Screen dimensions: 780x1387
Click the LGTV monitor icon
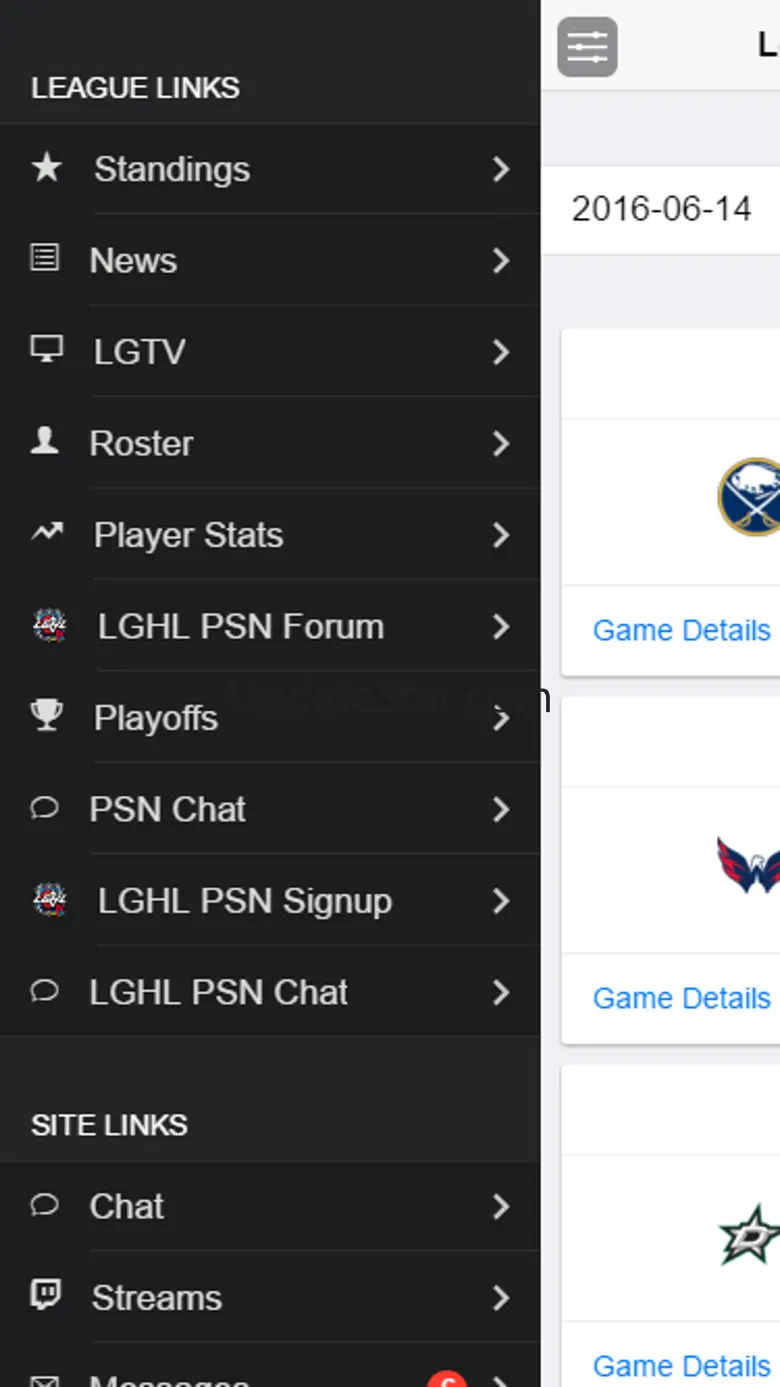click(x=46, y=350)
